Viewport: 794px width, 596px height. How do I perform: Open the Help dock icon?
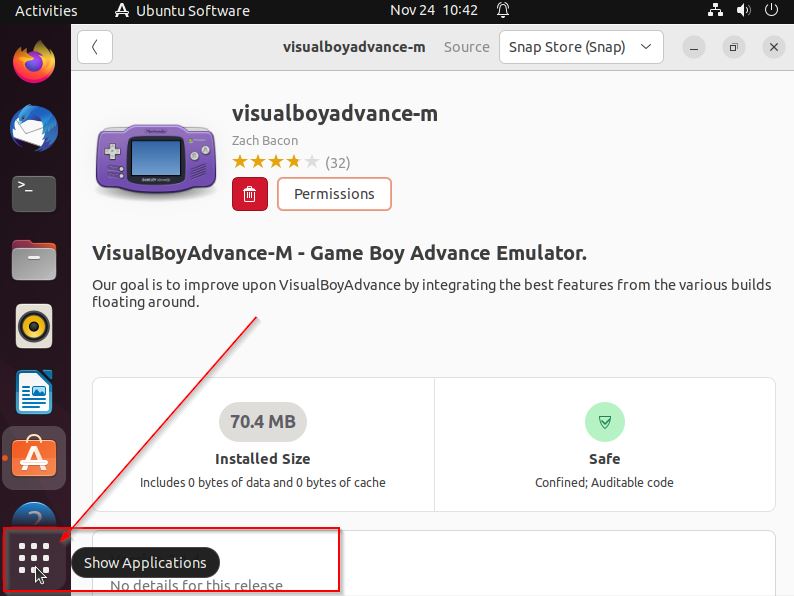[34, 515]
